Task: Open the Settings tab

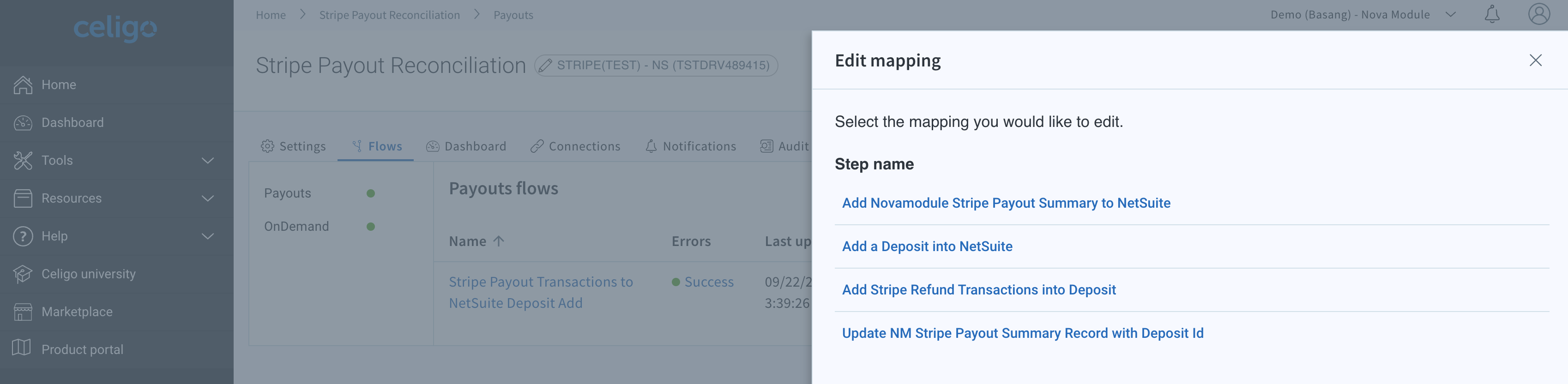Action: coord(293,146)
